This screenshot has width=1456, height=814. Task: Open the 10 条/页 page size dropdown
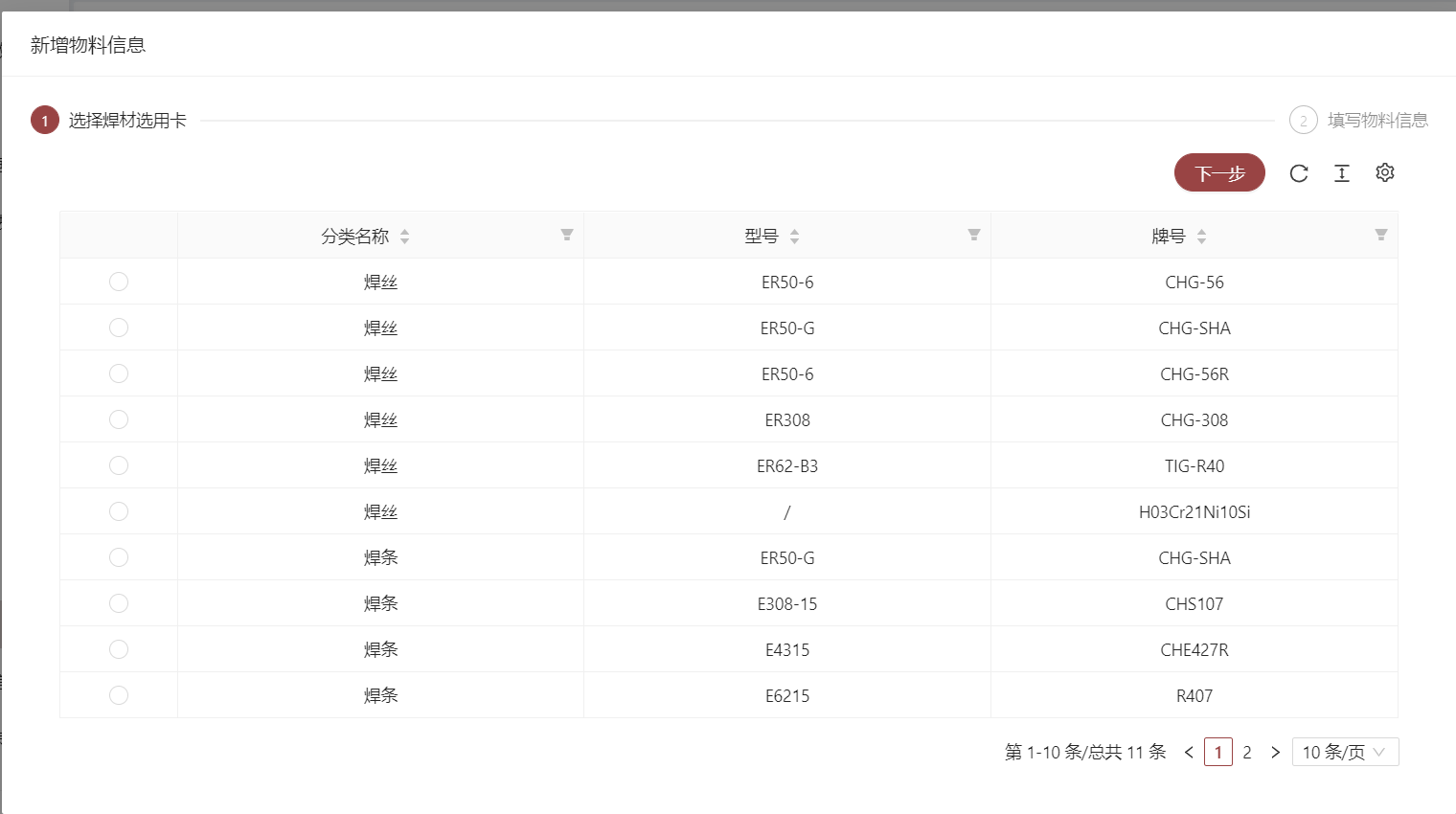click(x=1346, y=752)
